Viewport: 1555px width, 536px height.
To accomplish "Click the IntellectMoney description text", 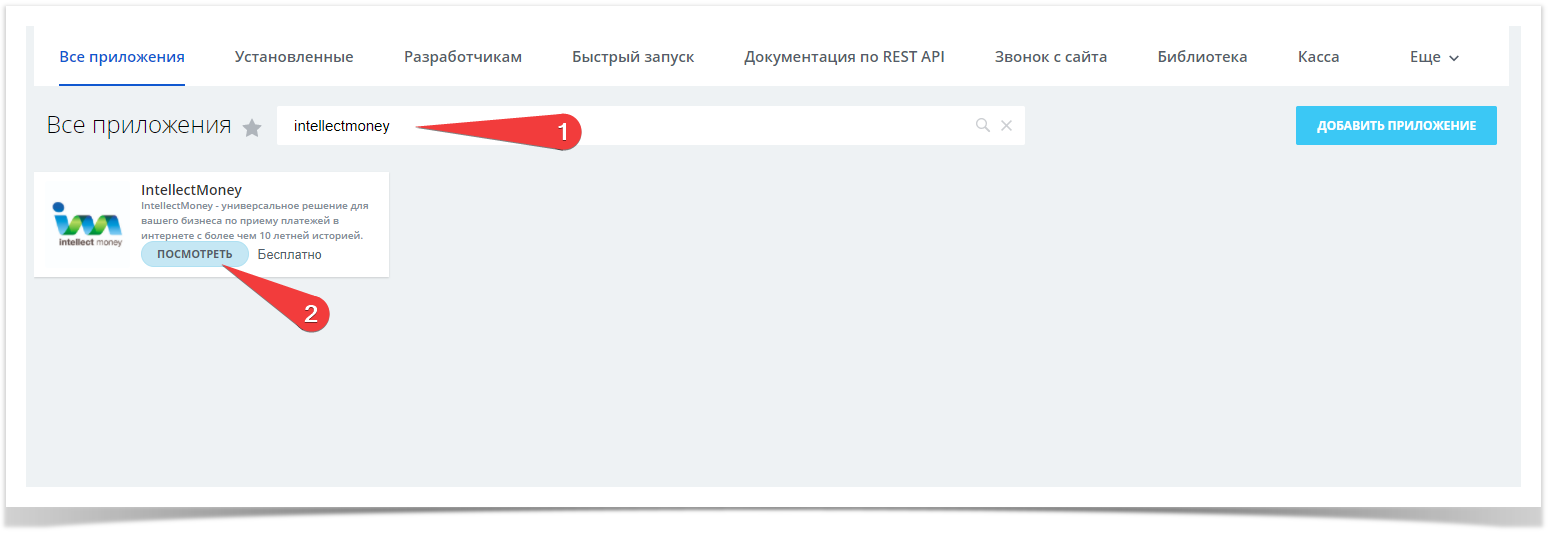I will pyautogui.click(x=254, y=220).
